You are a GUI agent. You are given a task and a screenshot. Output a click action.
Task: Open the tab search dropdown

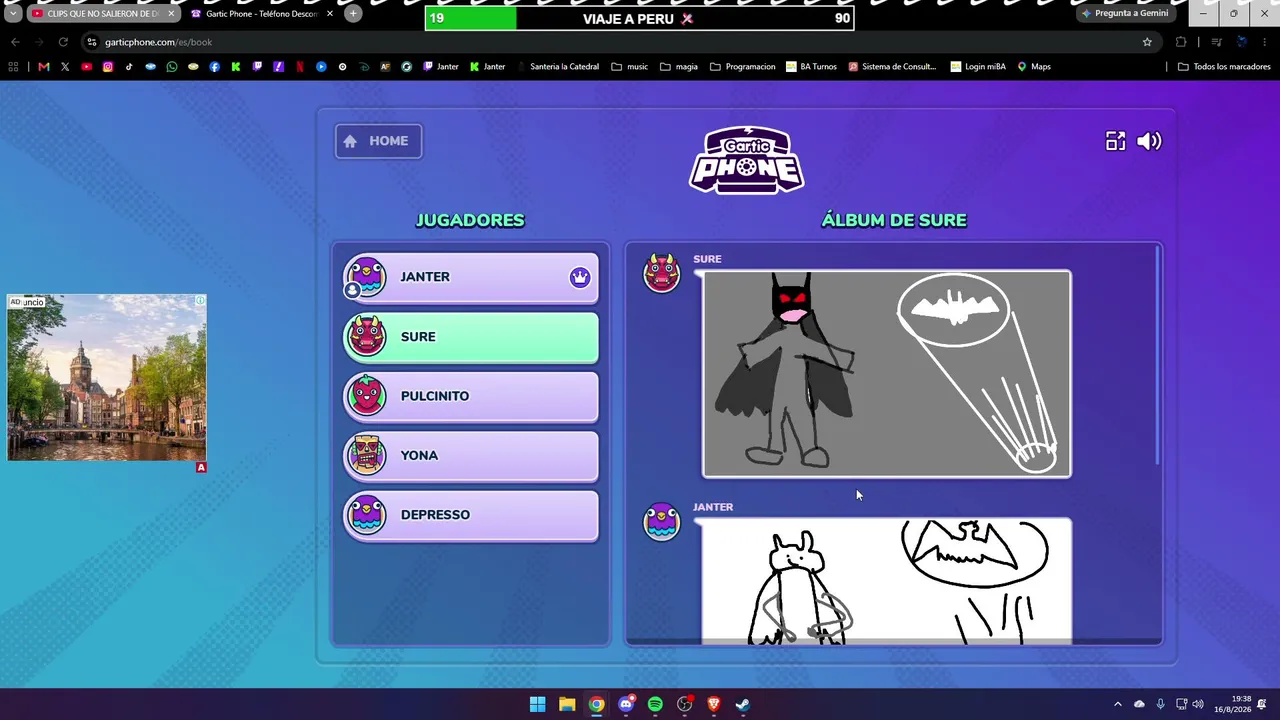coord(13,14)
